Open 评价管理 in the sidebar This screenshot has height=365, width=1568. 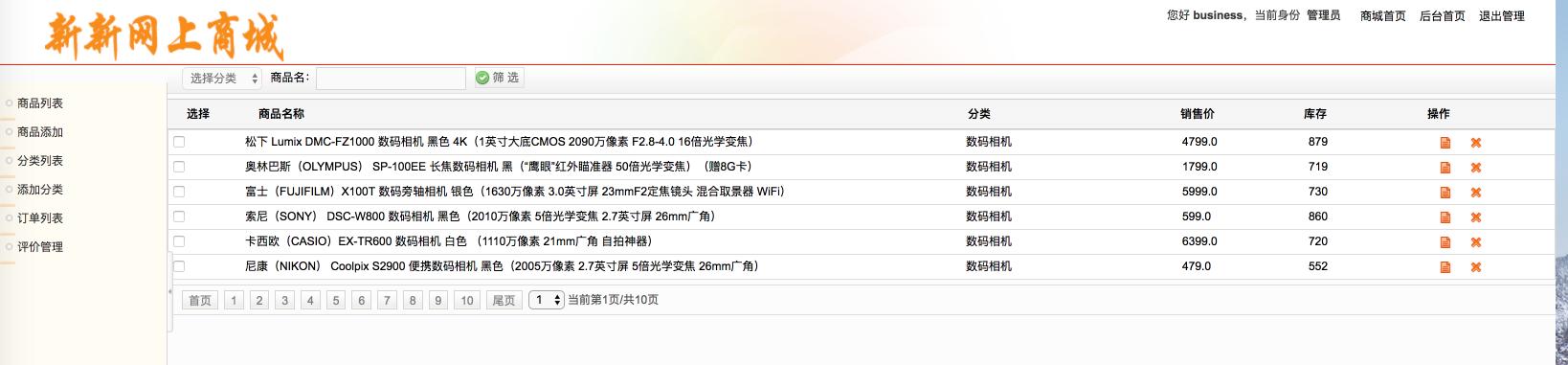pos(40,247)
